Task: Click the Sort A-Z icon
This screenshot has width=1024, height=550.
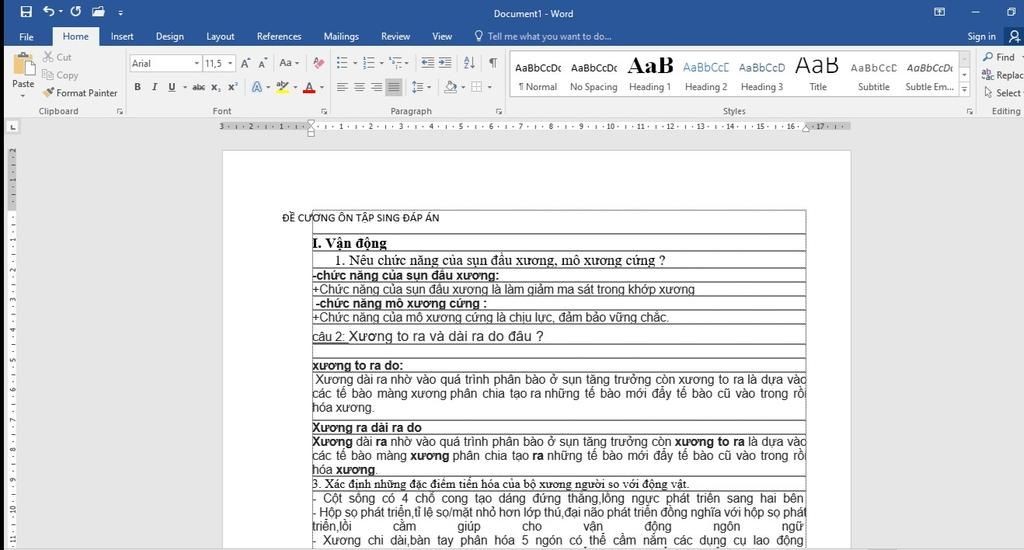Action: (x=469, y=63)
